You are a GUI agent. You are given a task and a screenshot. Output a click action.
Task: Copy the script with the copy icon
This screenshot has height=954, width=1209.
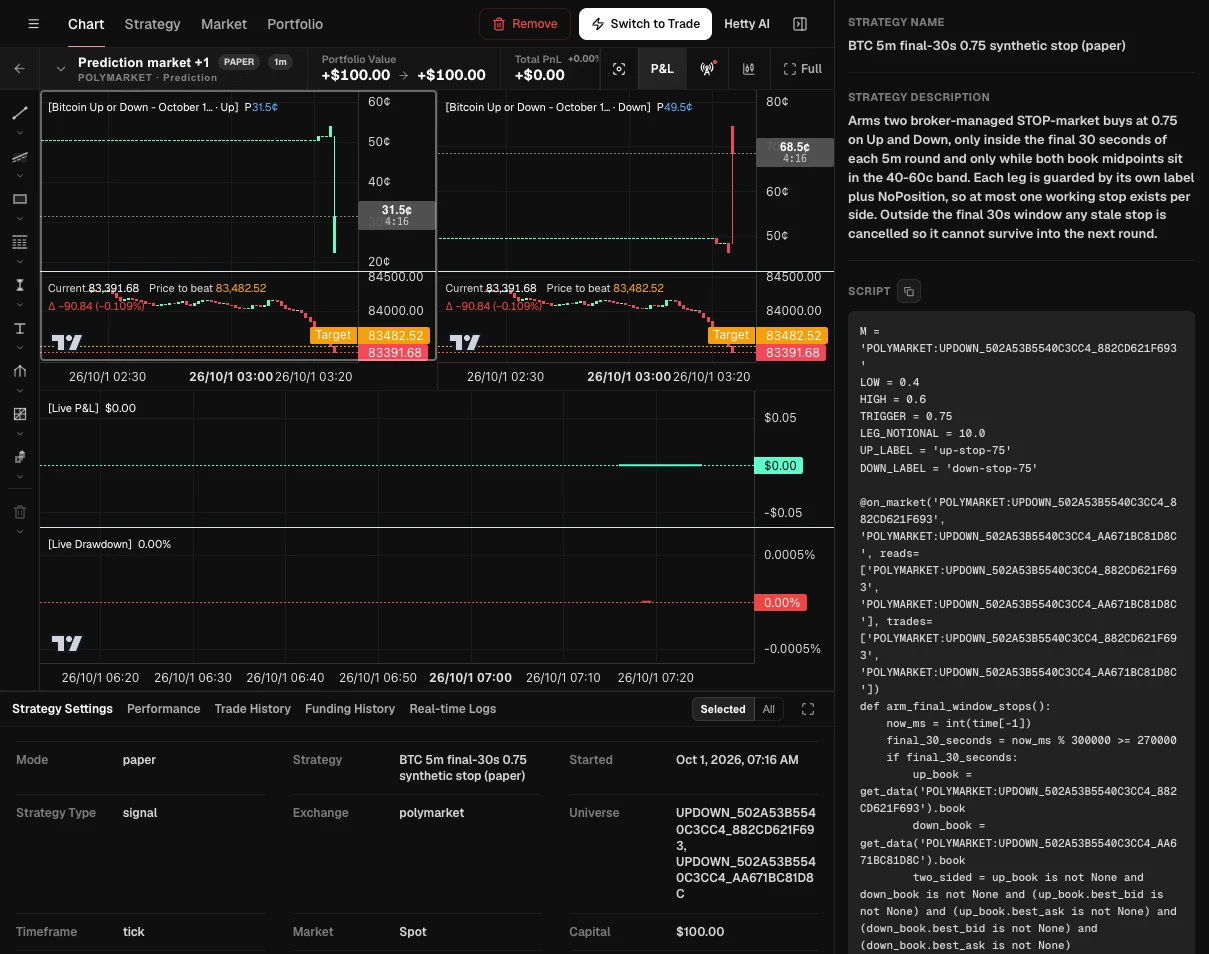(909, 291)
